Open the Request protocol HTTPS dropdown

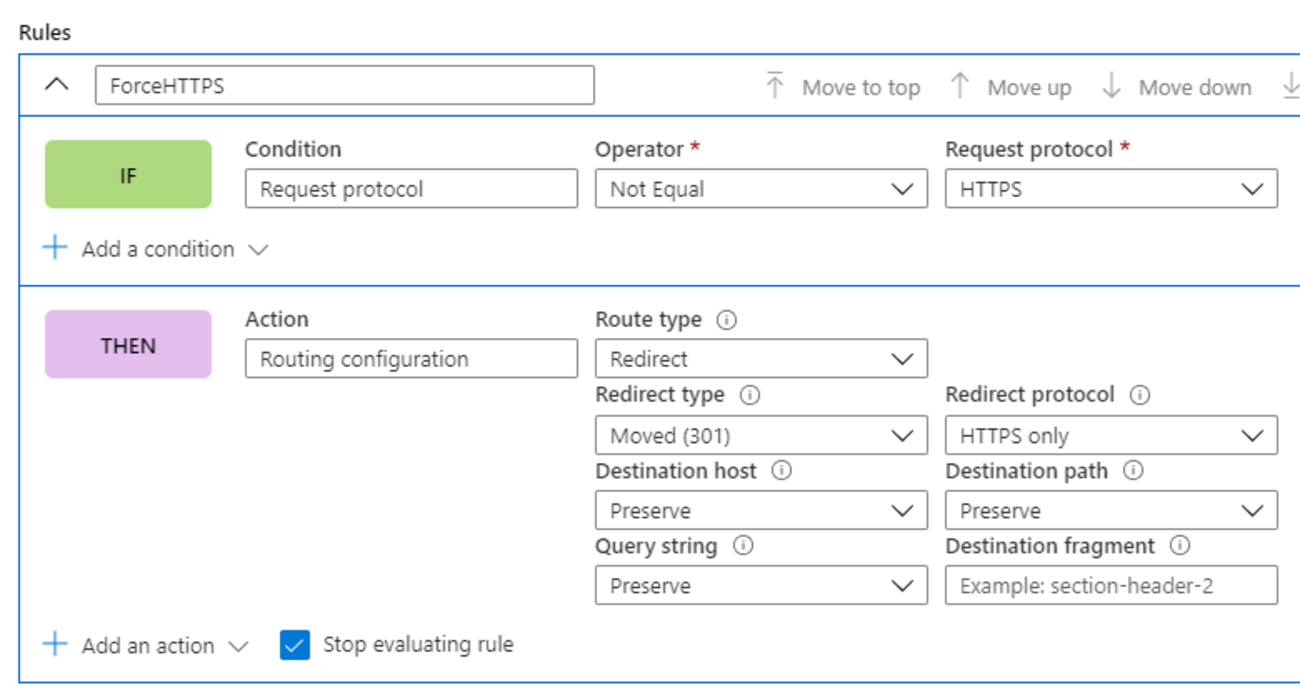pos(1111,189)
